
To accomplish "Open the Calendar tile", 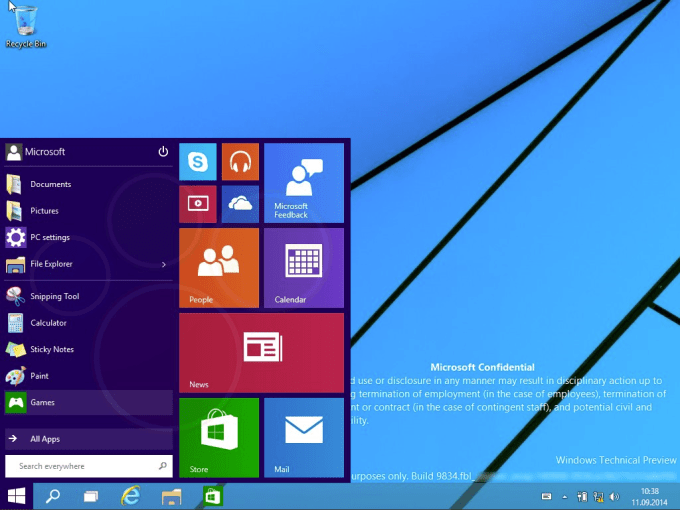I will pos(304,267).
